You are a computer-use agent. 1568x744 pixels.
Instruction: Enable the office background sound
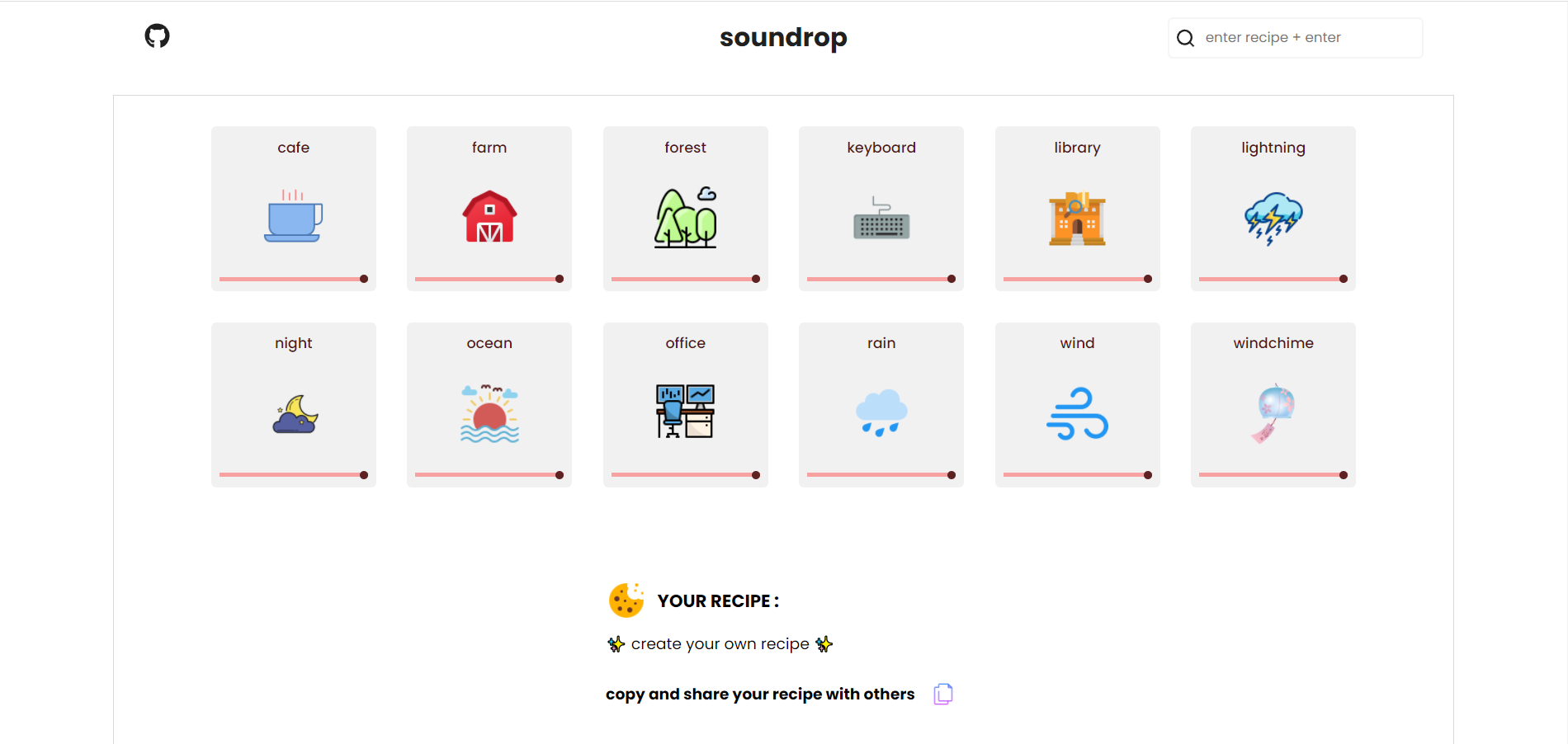(685, 412)
